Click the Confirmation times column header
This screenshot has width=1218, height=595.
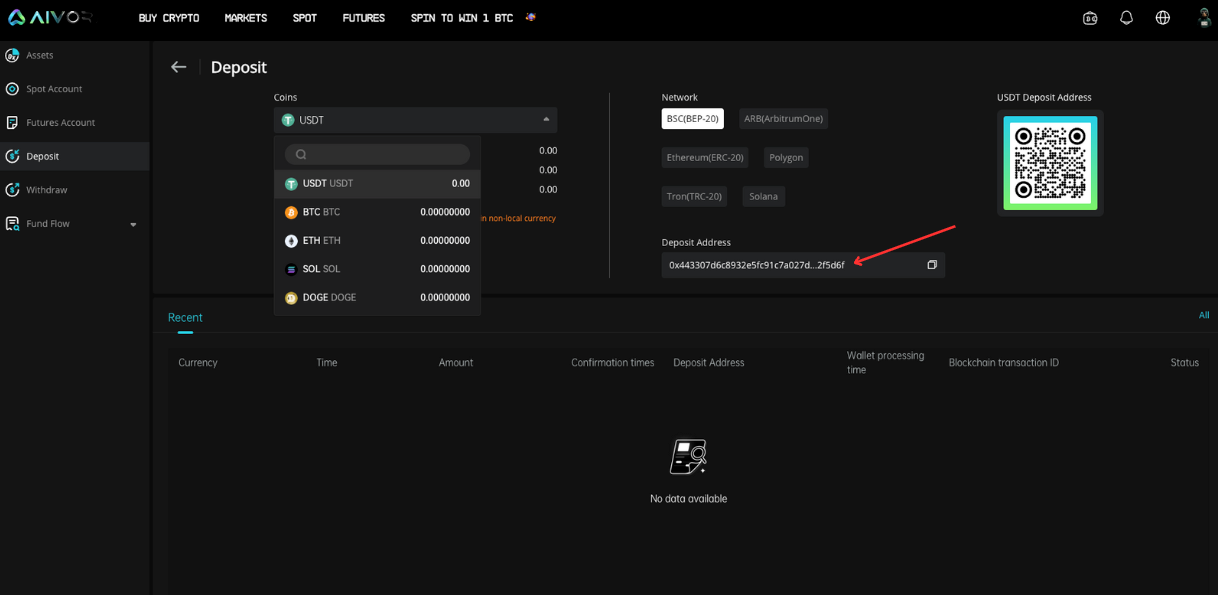pyautogui.click(x=612, y=363)
